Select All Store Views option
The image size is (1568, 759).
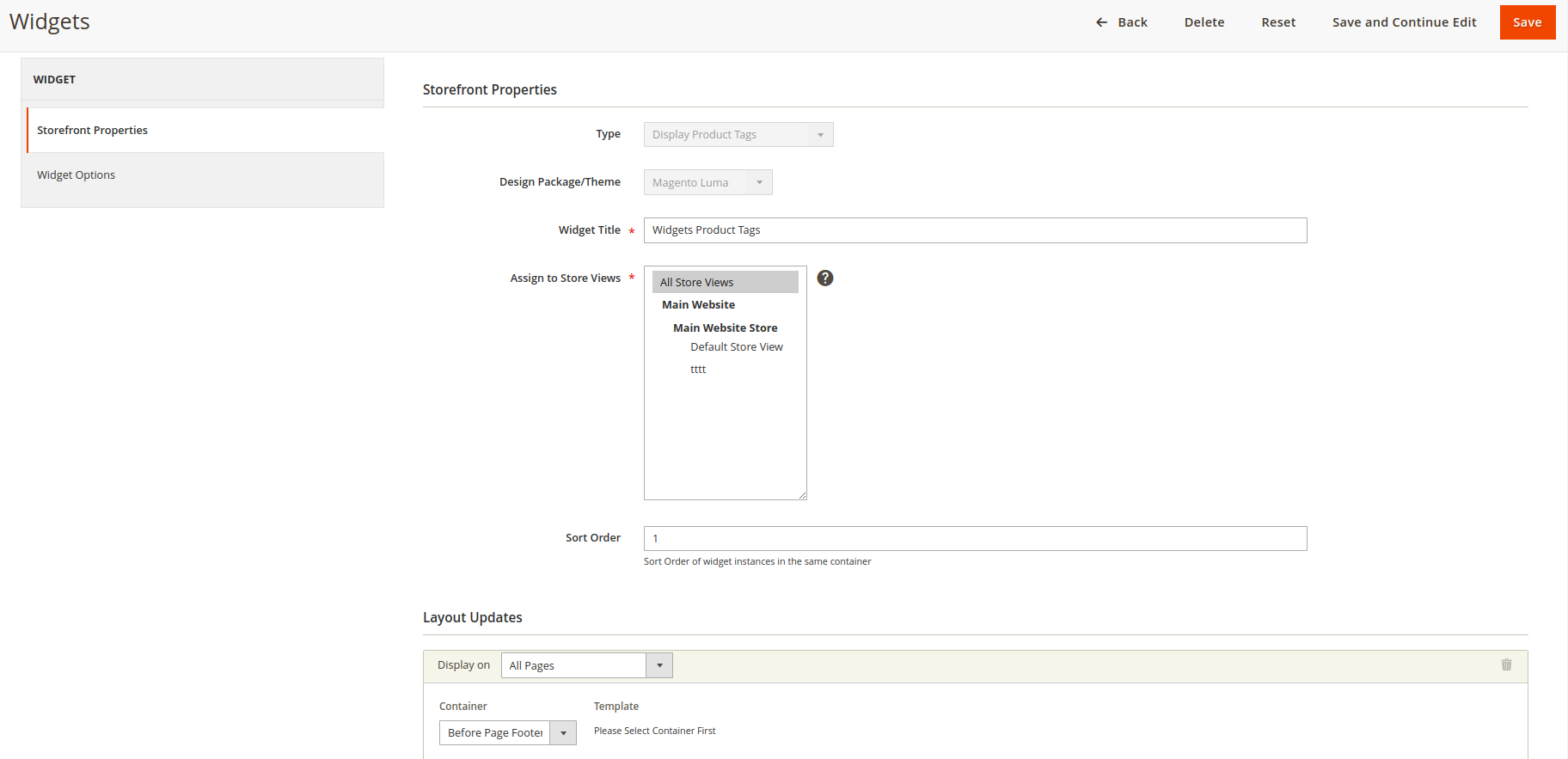(724, 282)
